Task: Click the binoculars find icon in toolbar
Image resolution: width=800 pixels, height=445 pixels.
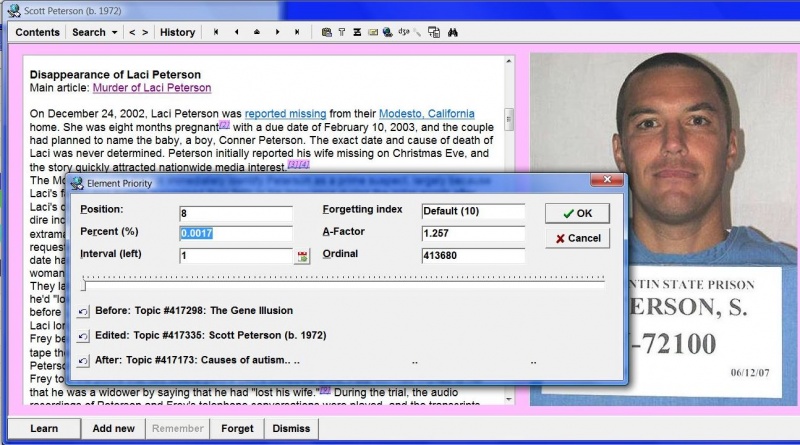Action: point(451,32)
